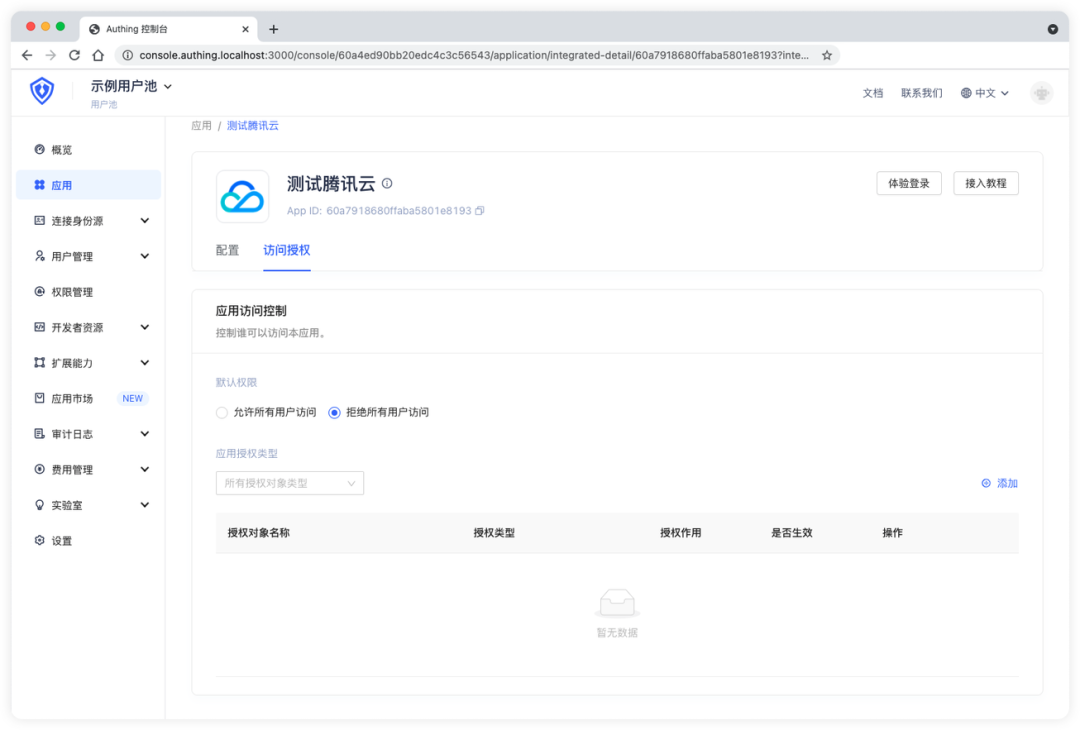The width and height of the screenshot is (1080, 730).
Task: Expand the 实验室 menu chevron
Action: click(x=145, y=505)
